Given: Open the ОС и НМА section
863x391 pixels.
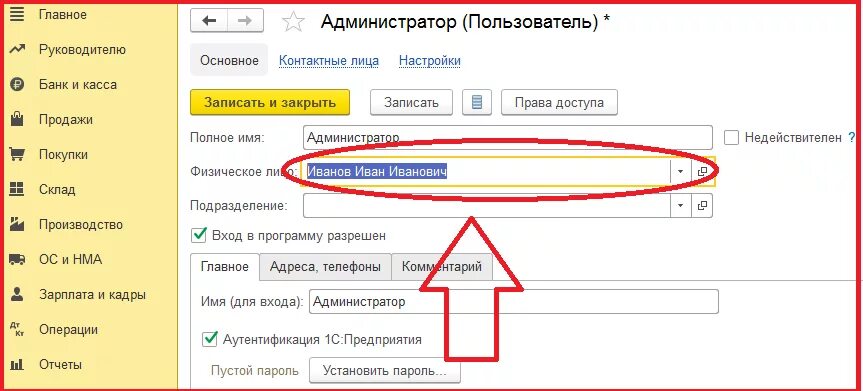Looking at the screenshot, I should (x=70, y=259).
